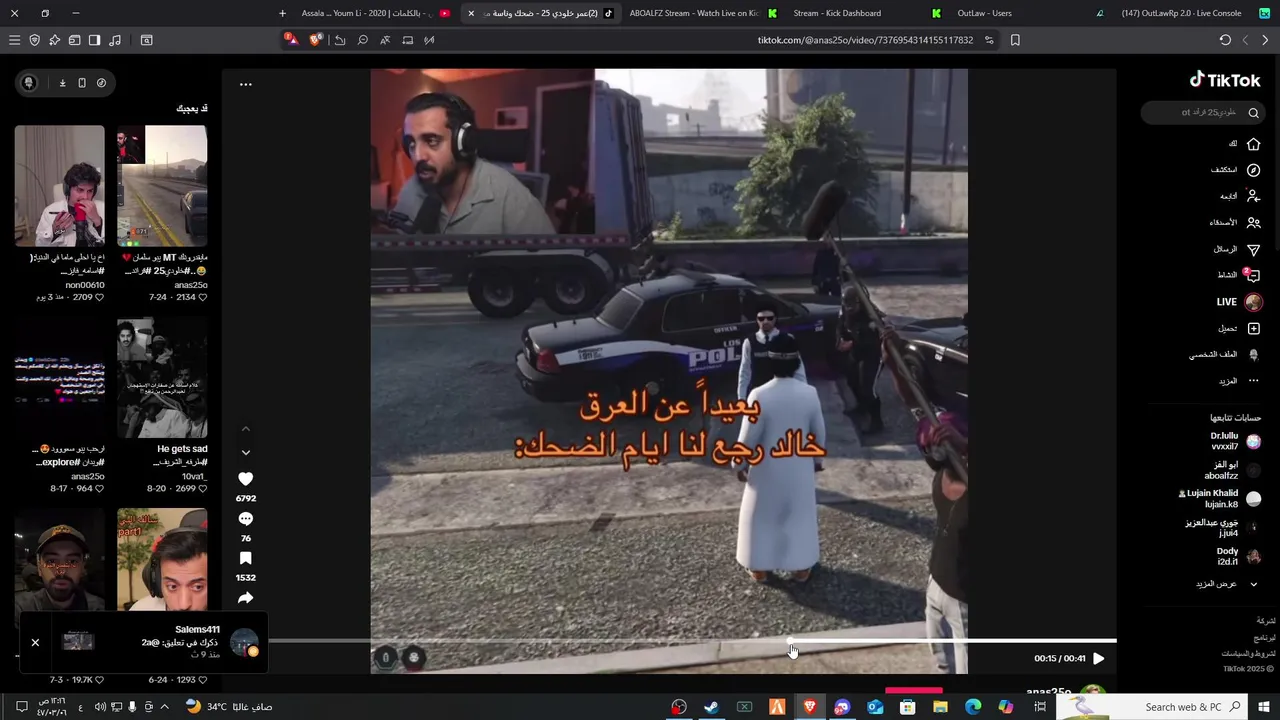Open comments bubble showing 76
The image size is (1280, 720).
click(245, 519)
